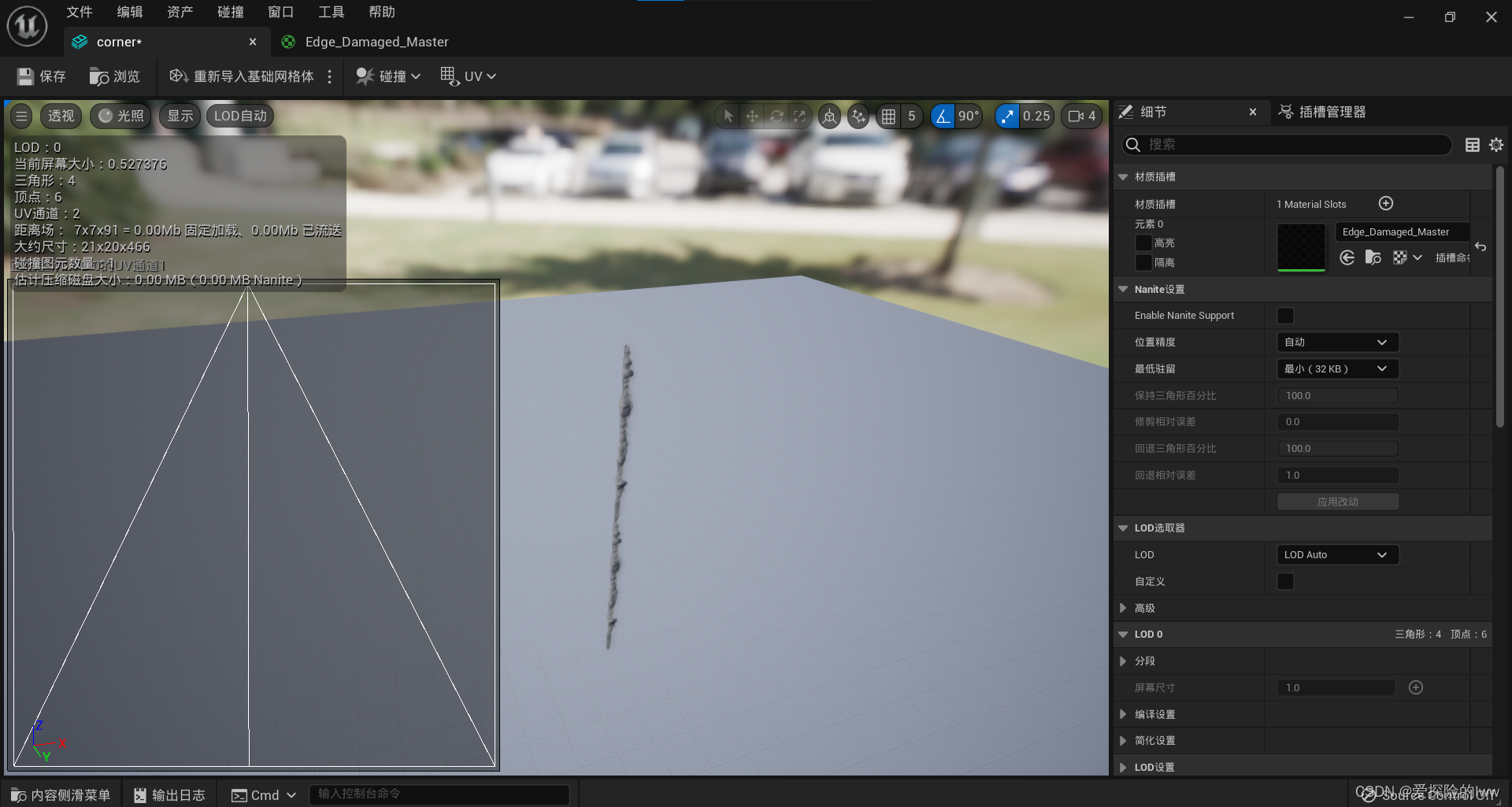Open 编辑 edit menu

point(130,12)
